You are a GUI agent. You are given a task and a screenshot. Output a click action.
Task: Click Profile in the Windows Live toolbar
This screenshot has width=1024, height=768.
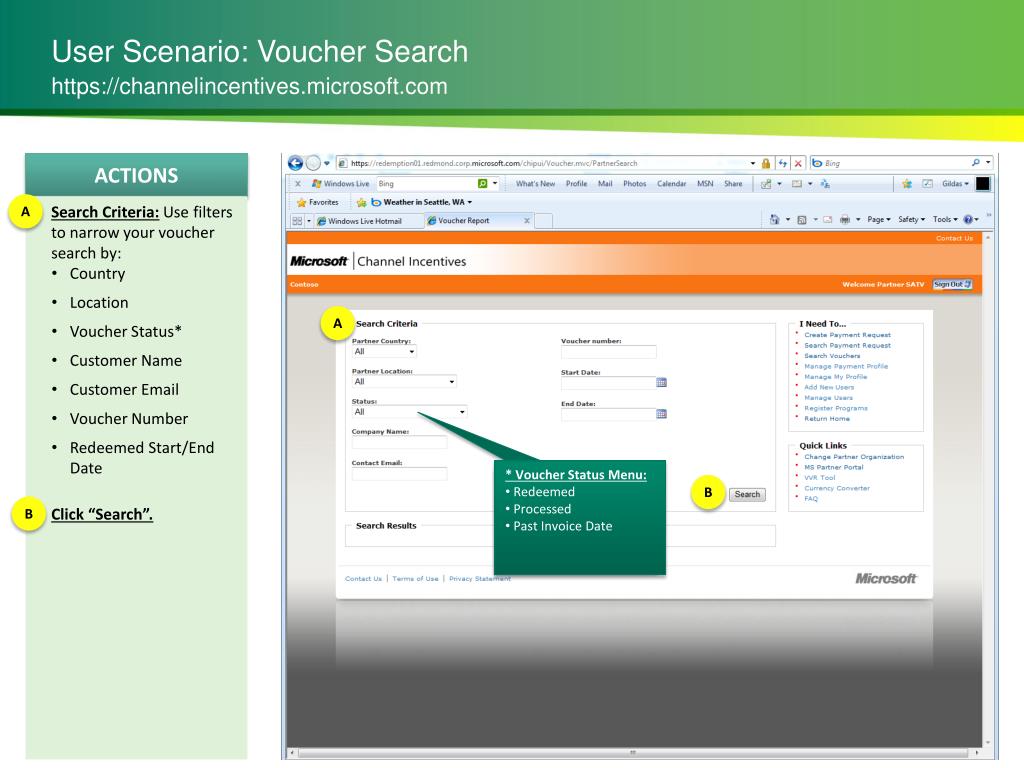(x=576, y=184)
